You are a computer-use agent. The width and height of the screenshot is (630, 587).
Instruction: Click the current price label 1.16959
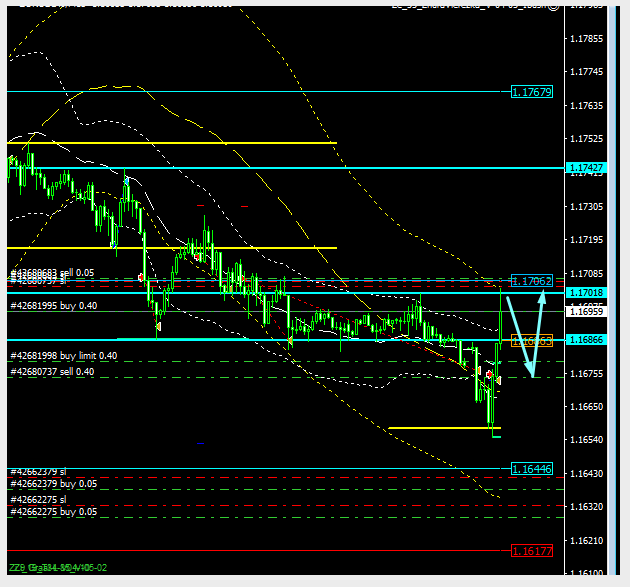(x=586, y=311)
